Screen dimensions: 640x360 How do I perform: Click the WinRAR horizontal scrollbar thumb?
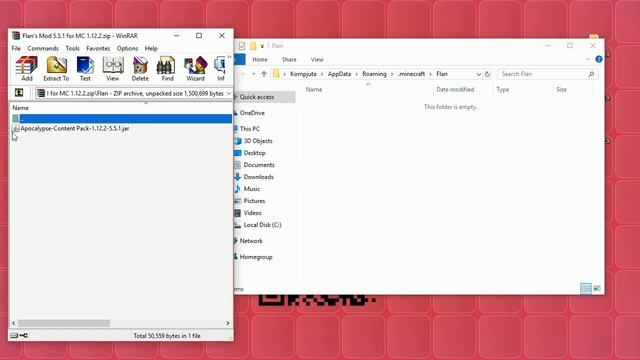(64, 323)
